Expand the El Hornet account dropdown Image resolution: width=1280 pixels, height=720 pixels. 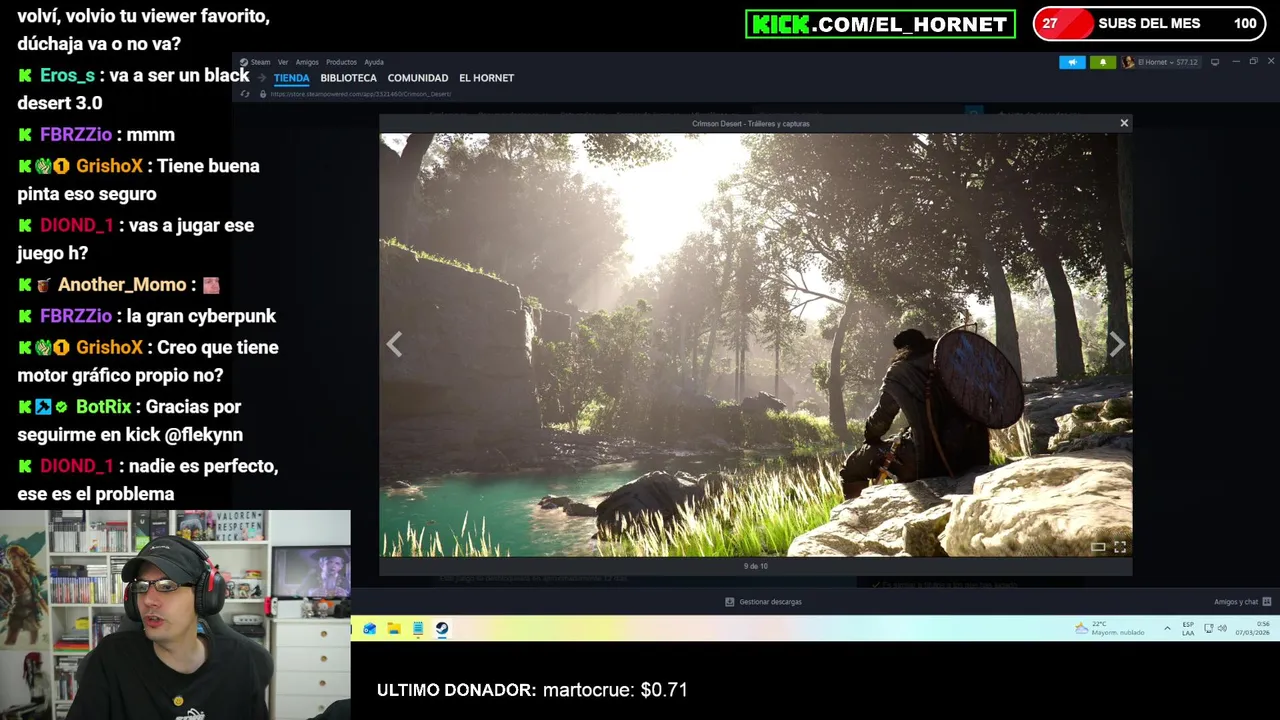(x=1160, y=62)
